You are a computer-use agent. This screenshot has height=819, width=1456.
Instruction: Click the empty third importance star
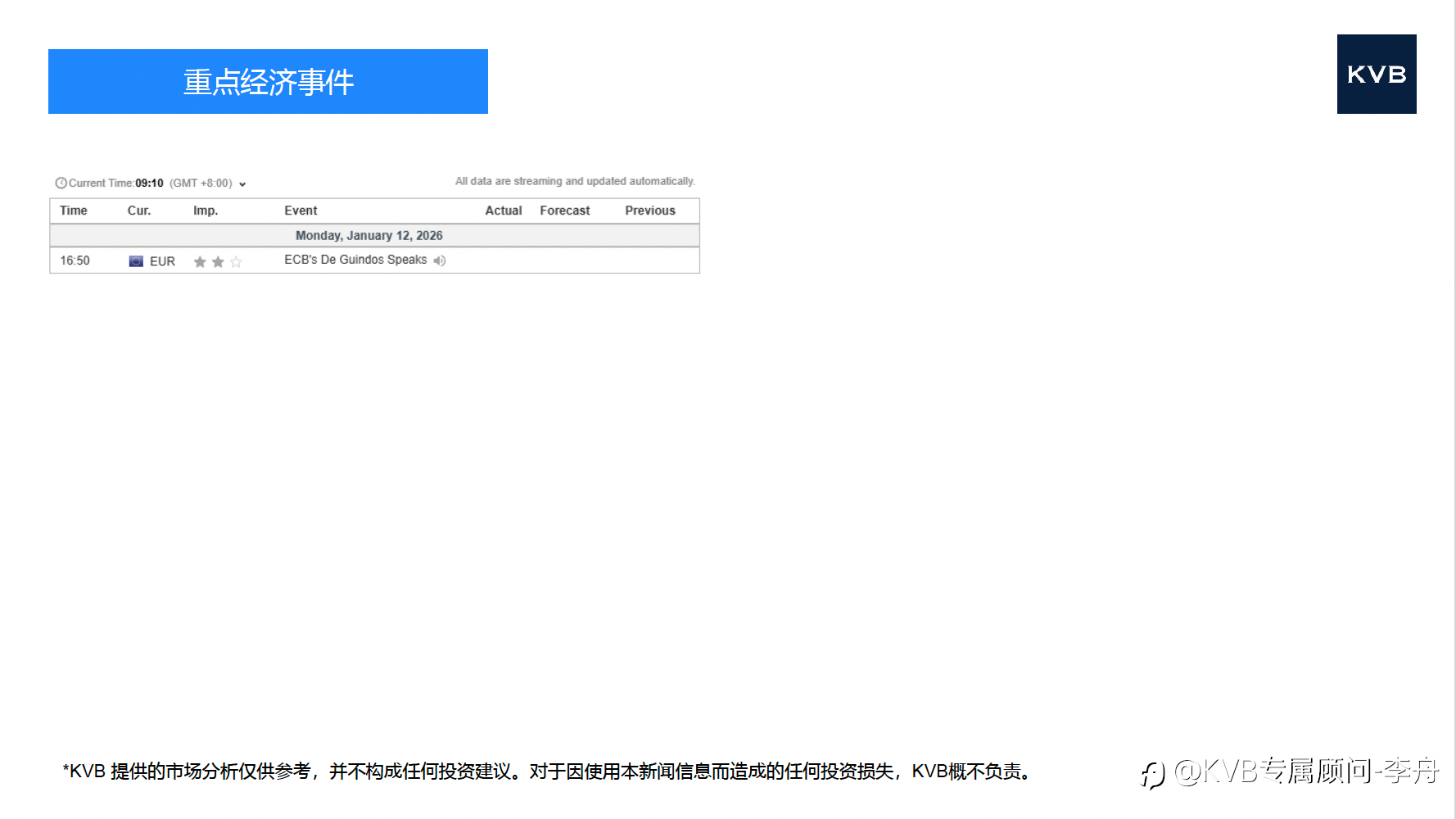click(236, 262)
